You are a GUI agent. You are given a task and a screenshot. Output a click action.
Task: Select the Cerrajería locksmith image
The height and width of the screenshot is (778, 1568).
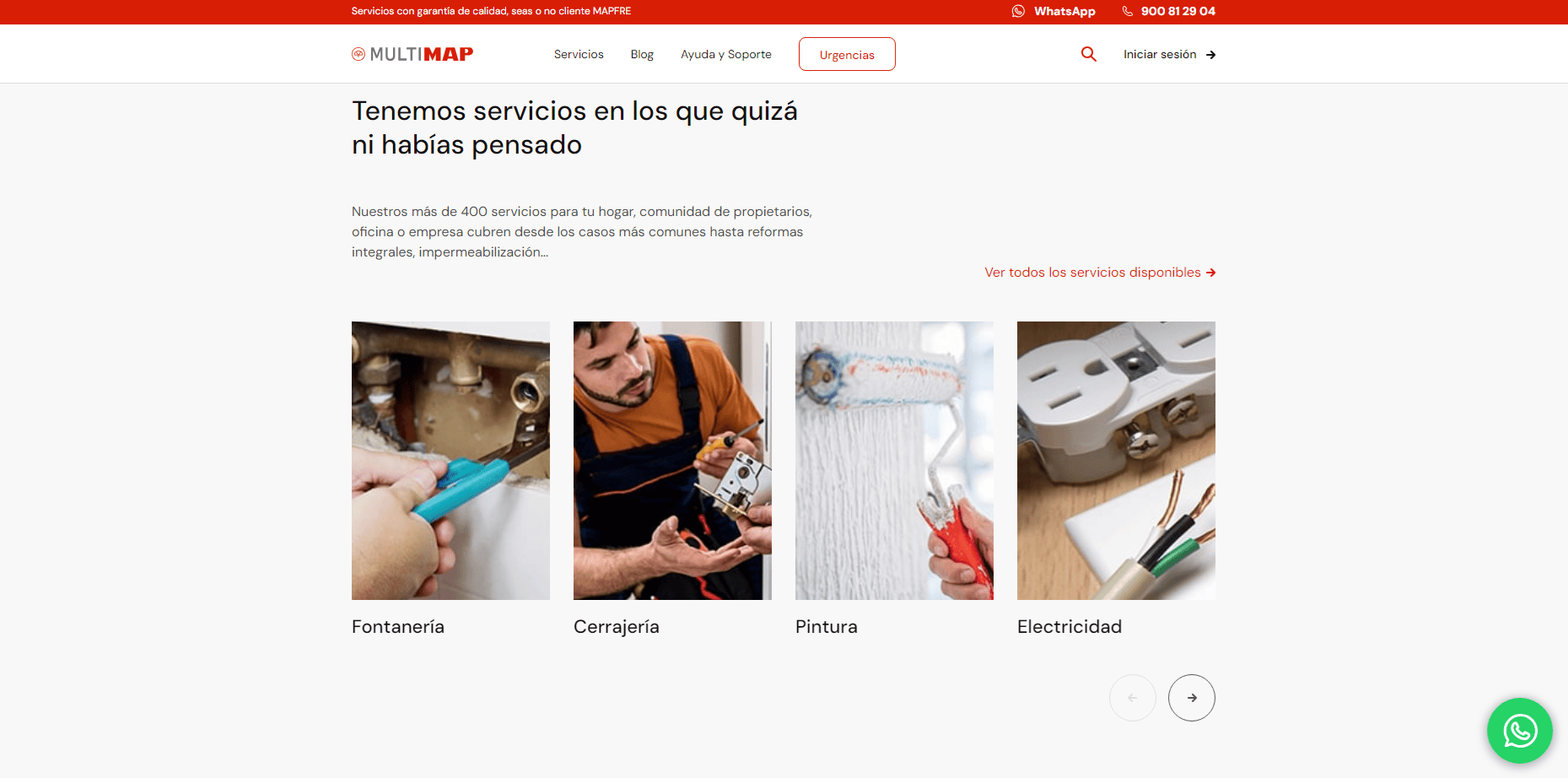point(672,461)
